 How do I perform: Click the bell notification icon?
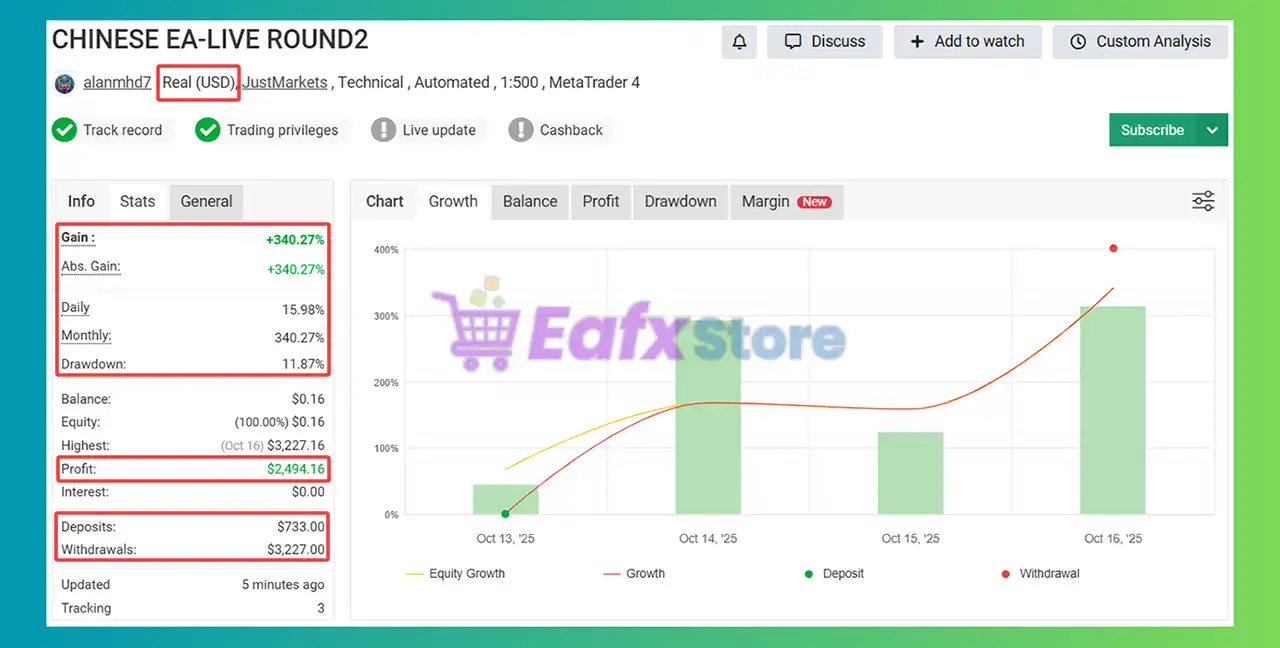(739, 42)
